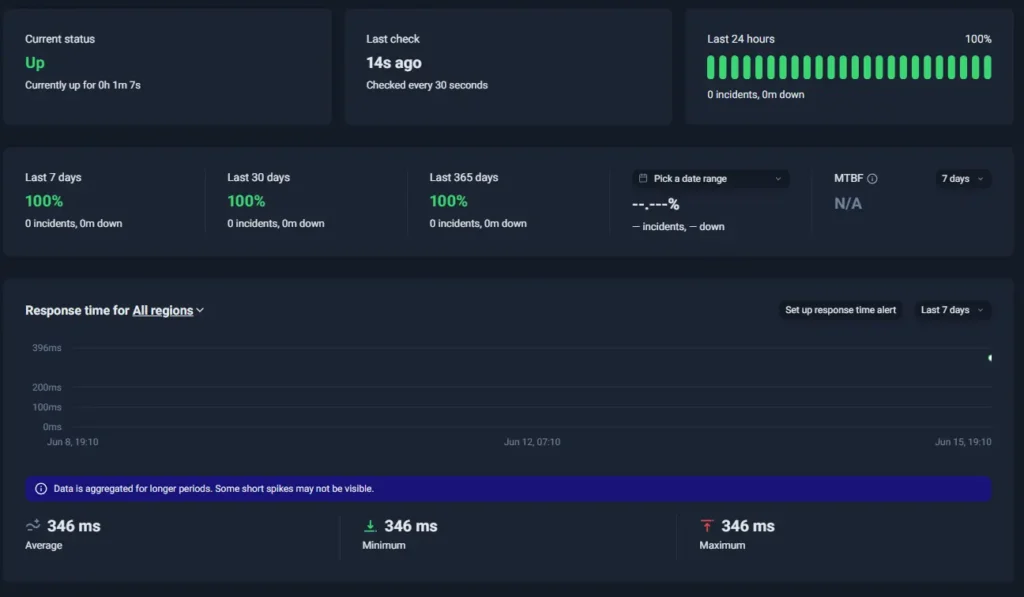Click the green Up status text
Viewport: 1024px width, 597px height.
pyautogui.click(x=35, y=63)
